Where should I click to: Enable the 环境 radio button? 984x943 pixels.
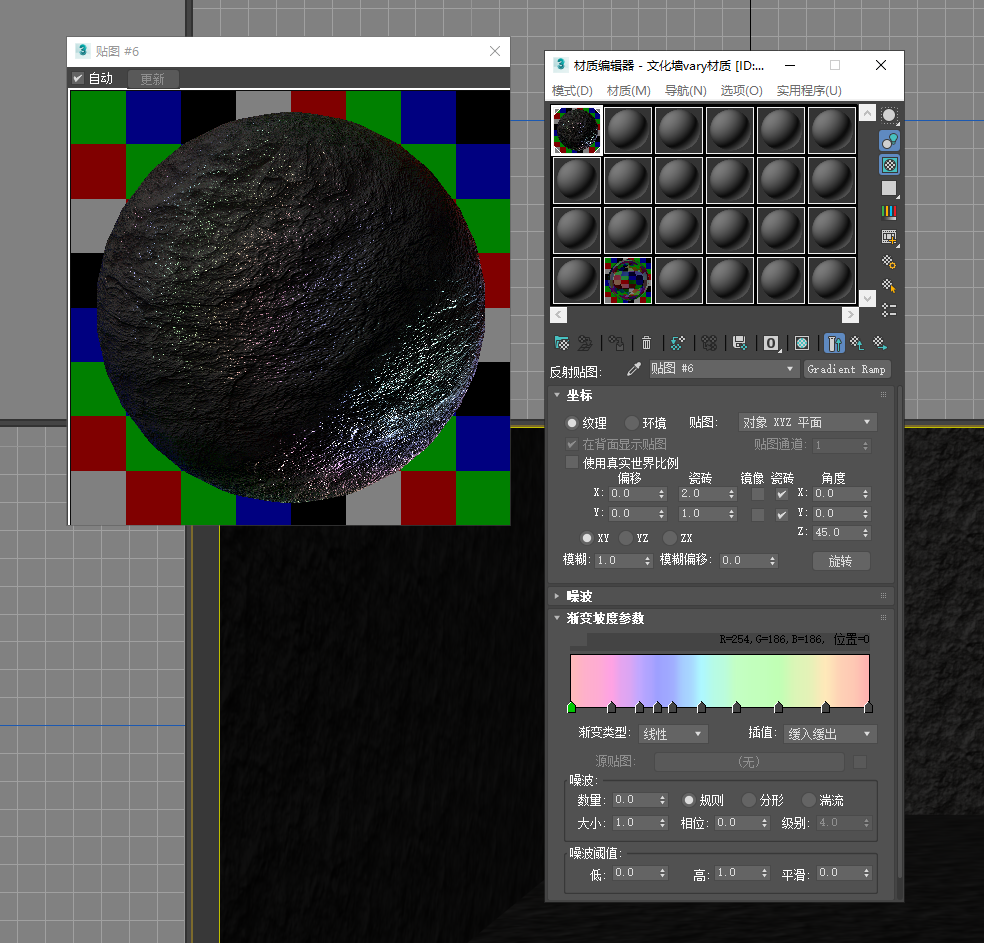click(632, 423)
